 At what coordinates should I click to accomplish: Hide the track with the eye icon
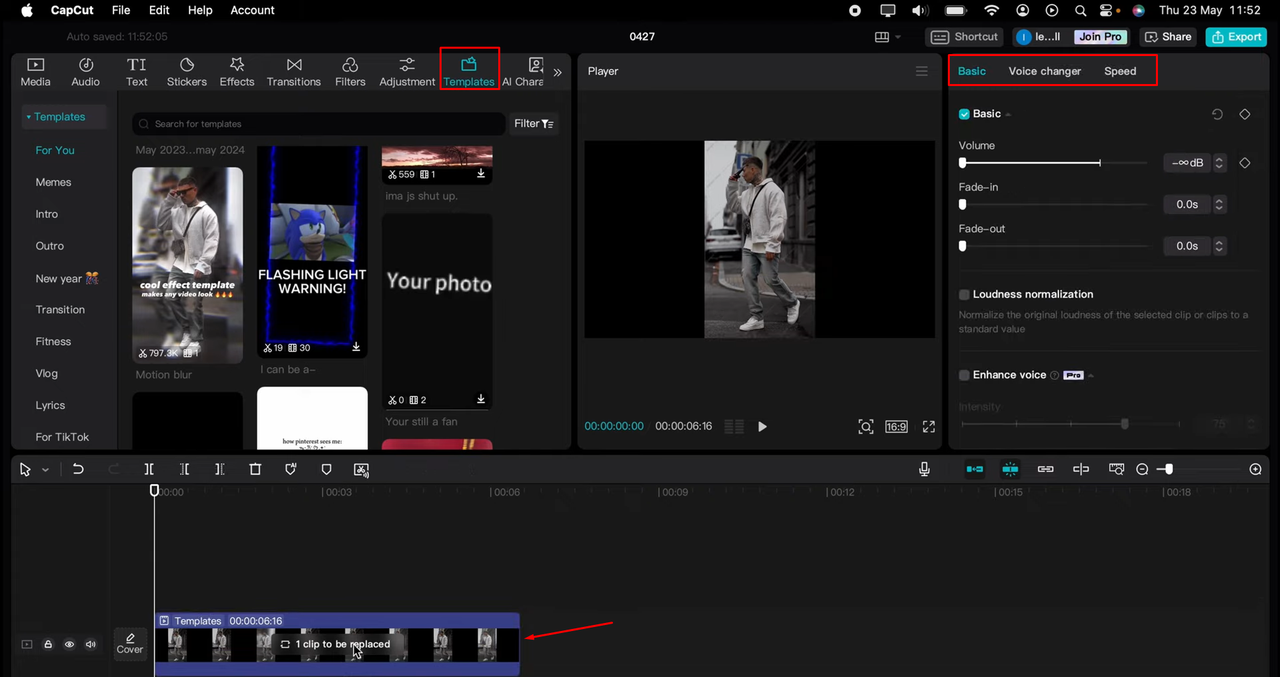[69, 644]
